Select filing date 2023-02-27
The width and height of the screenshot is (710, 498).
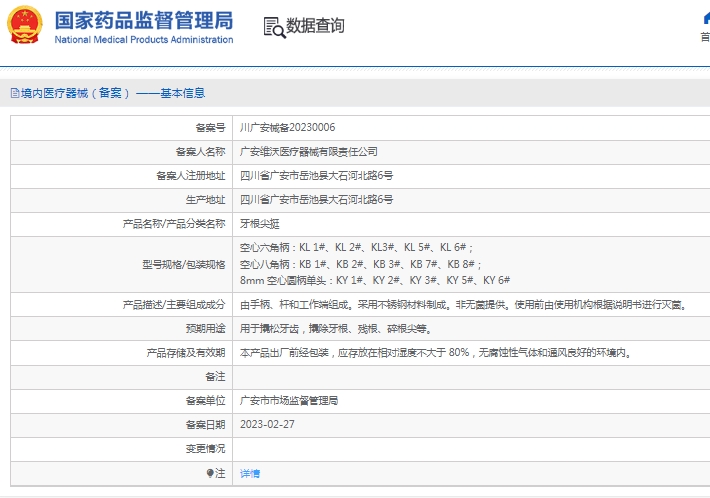267,425
